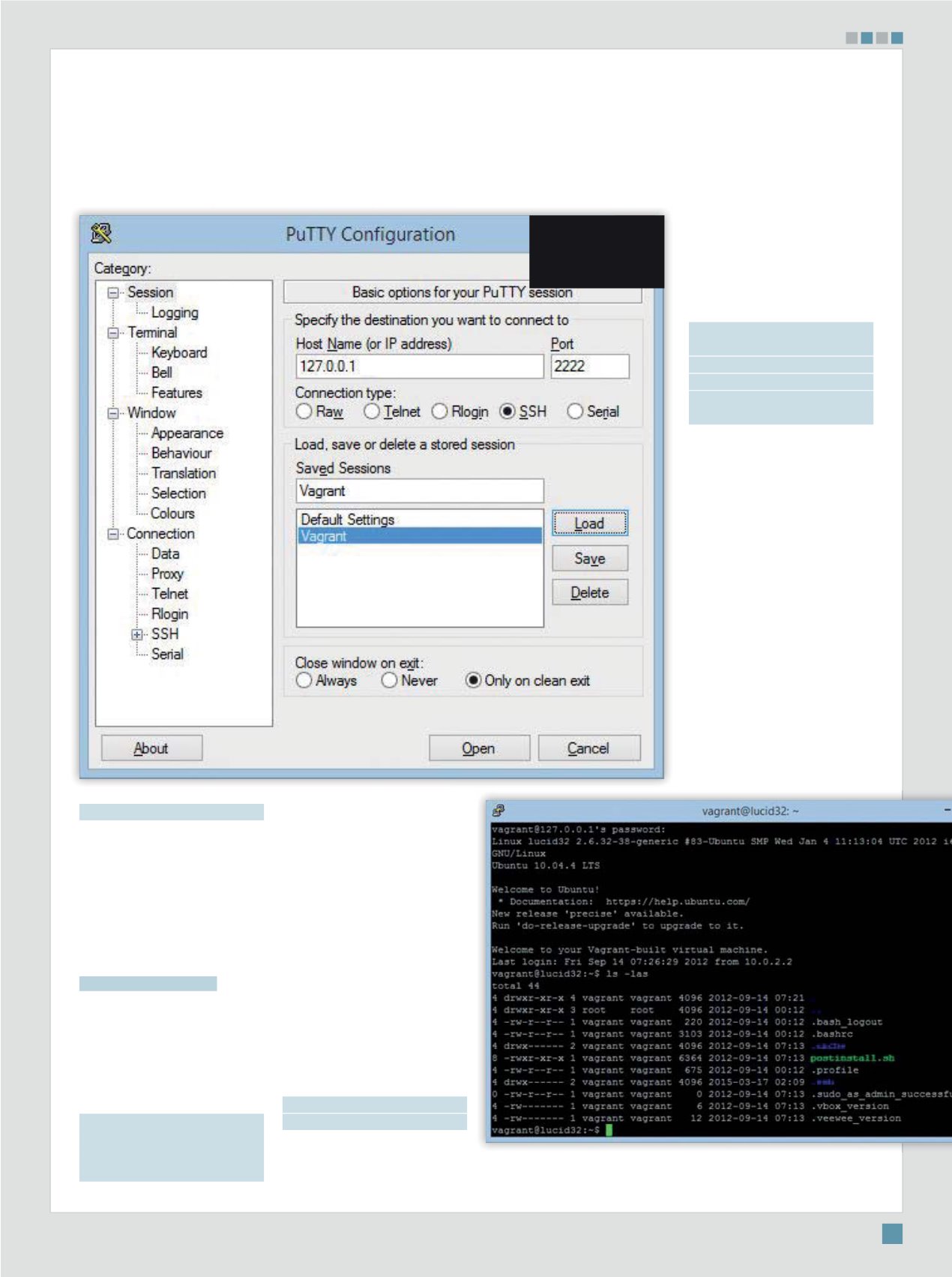Select Default Settings in saved sessions list

tap(420, 520)
